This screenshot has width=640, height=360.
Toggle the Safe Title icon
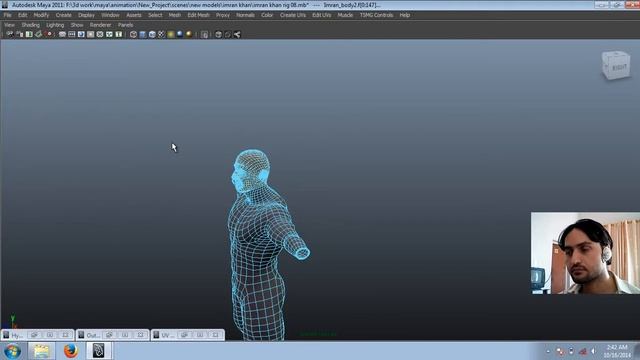pos(119,34)
